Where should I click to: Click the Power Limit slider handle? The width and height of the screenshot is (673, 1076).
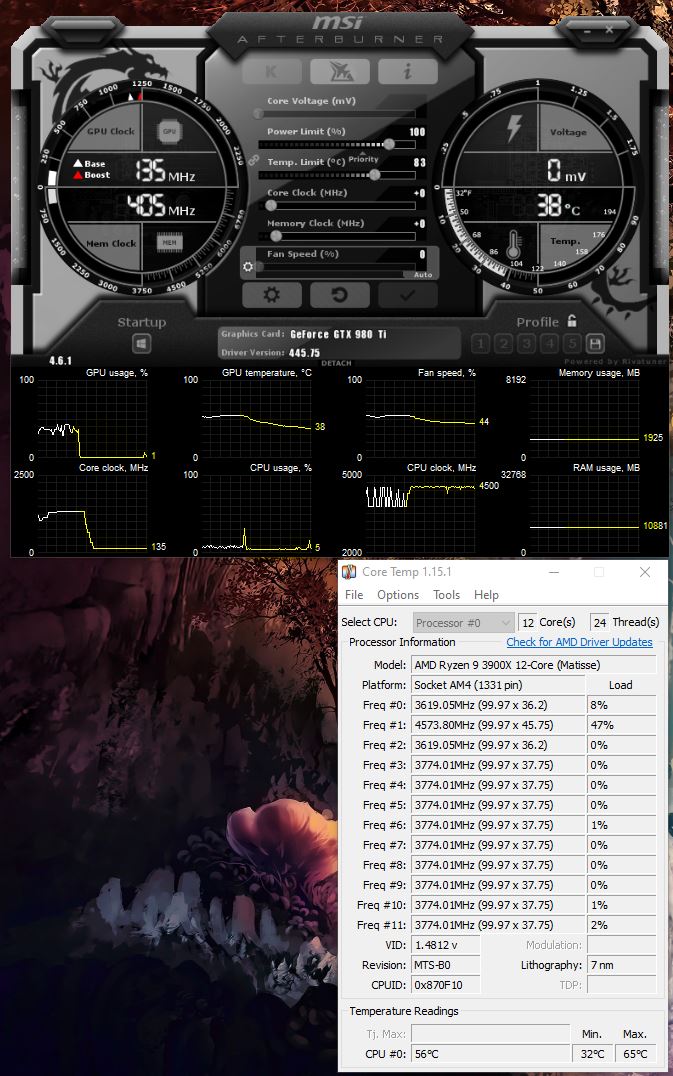click(x=389, y=144)
